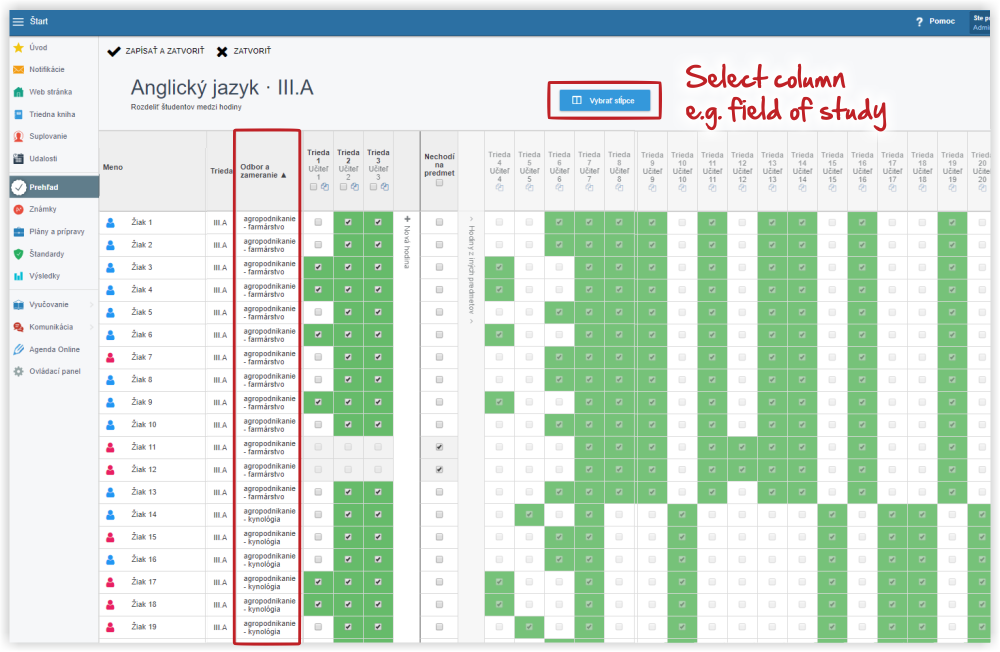Open Triedna kniha icon
Image resolution: width=1000 pixels, height=652 pixels.
click(x=18, y=114)
